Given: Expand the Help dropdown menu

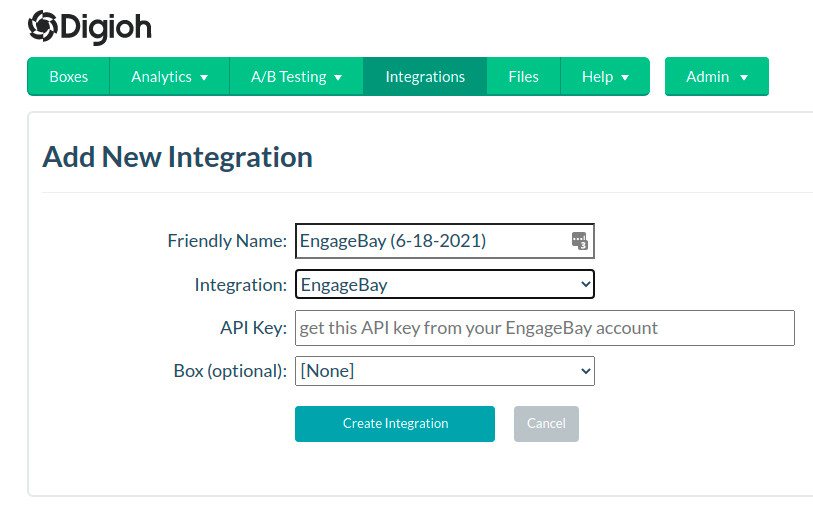Looking at the screenshot, I should pyautogui.click(x=605, y=77).
